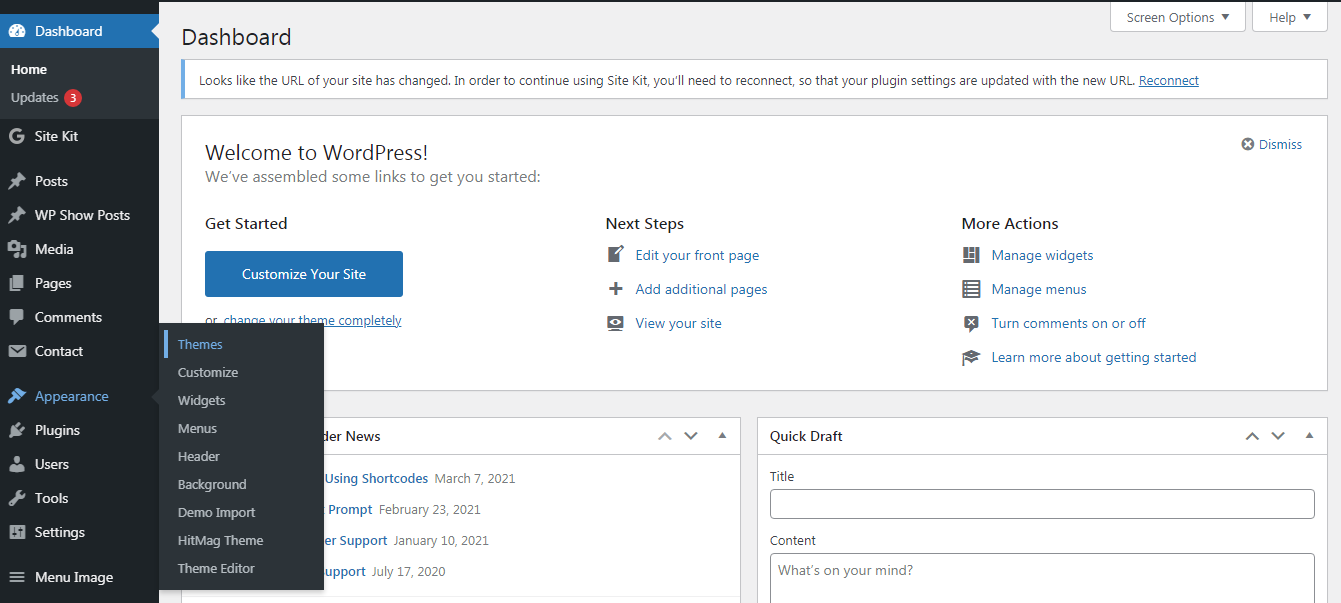This screenshot has height=603, width=1341.
Task: Click Customize Your Site button
Action: (x=304, y=274)
